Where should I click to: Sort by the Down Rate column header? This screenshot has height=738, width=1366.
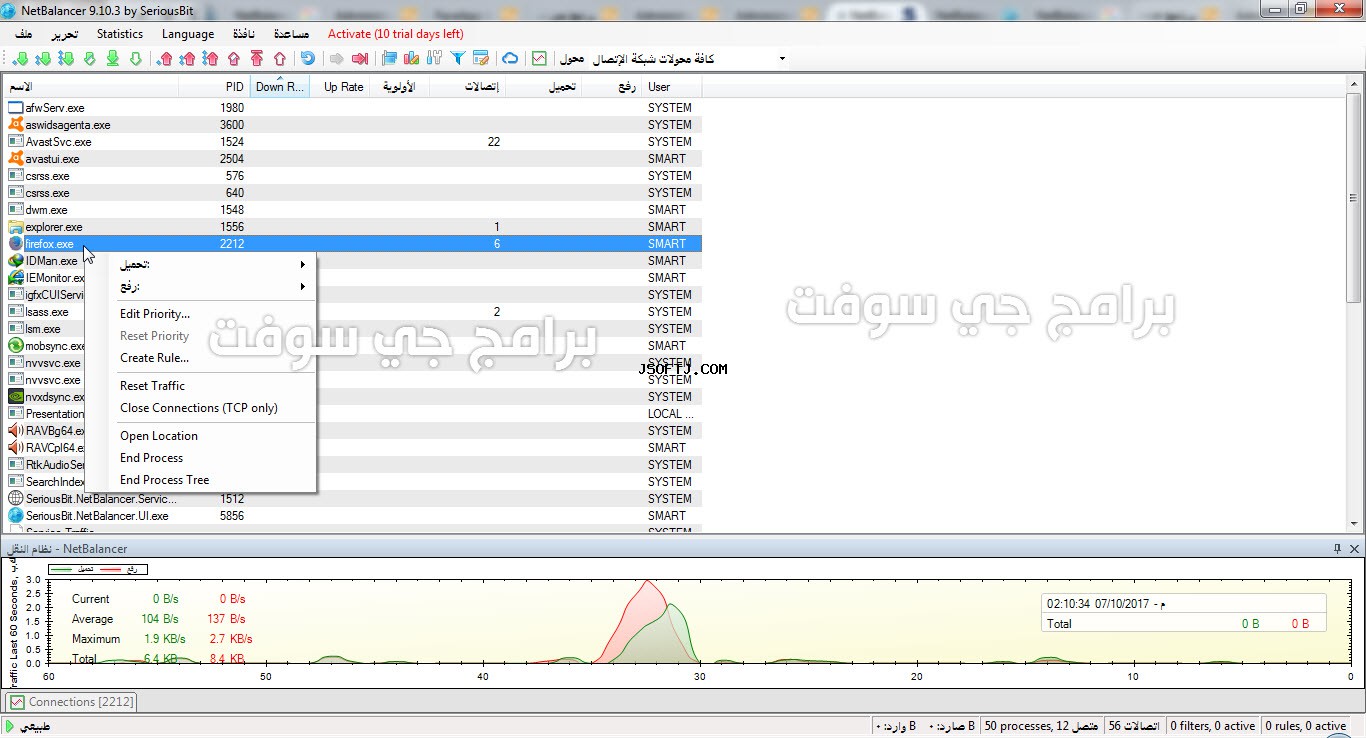click(280, 87)
